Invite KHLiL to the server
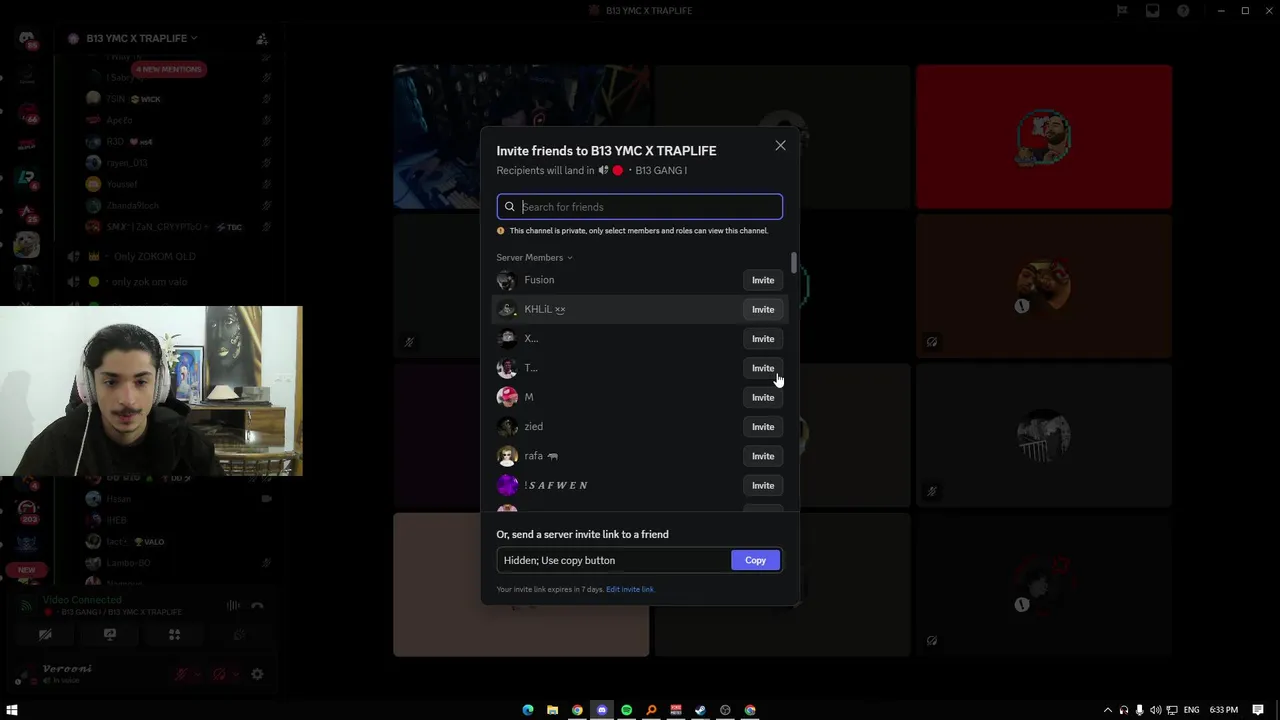1280x720 pixels. [763, 309]
